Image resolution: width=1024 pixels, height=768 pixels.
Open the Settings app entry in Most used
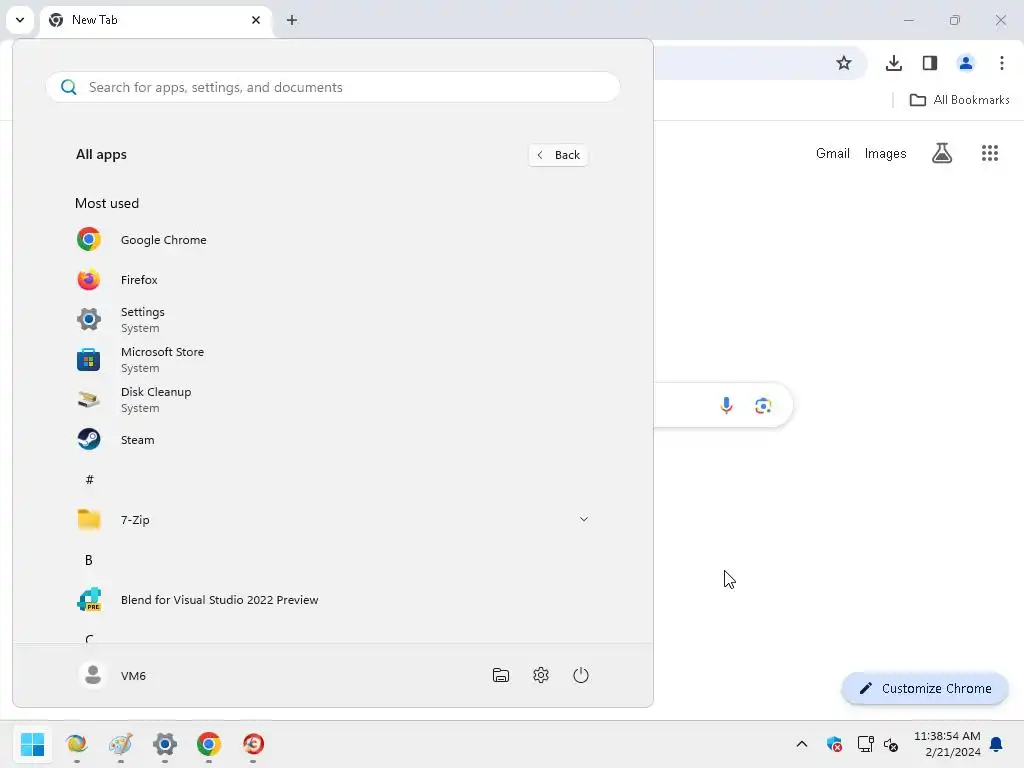click(x=332, y=319)
